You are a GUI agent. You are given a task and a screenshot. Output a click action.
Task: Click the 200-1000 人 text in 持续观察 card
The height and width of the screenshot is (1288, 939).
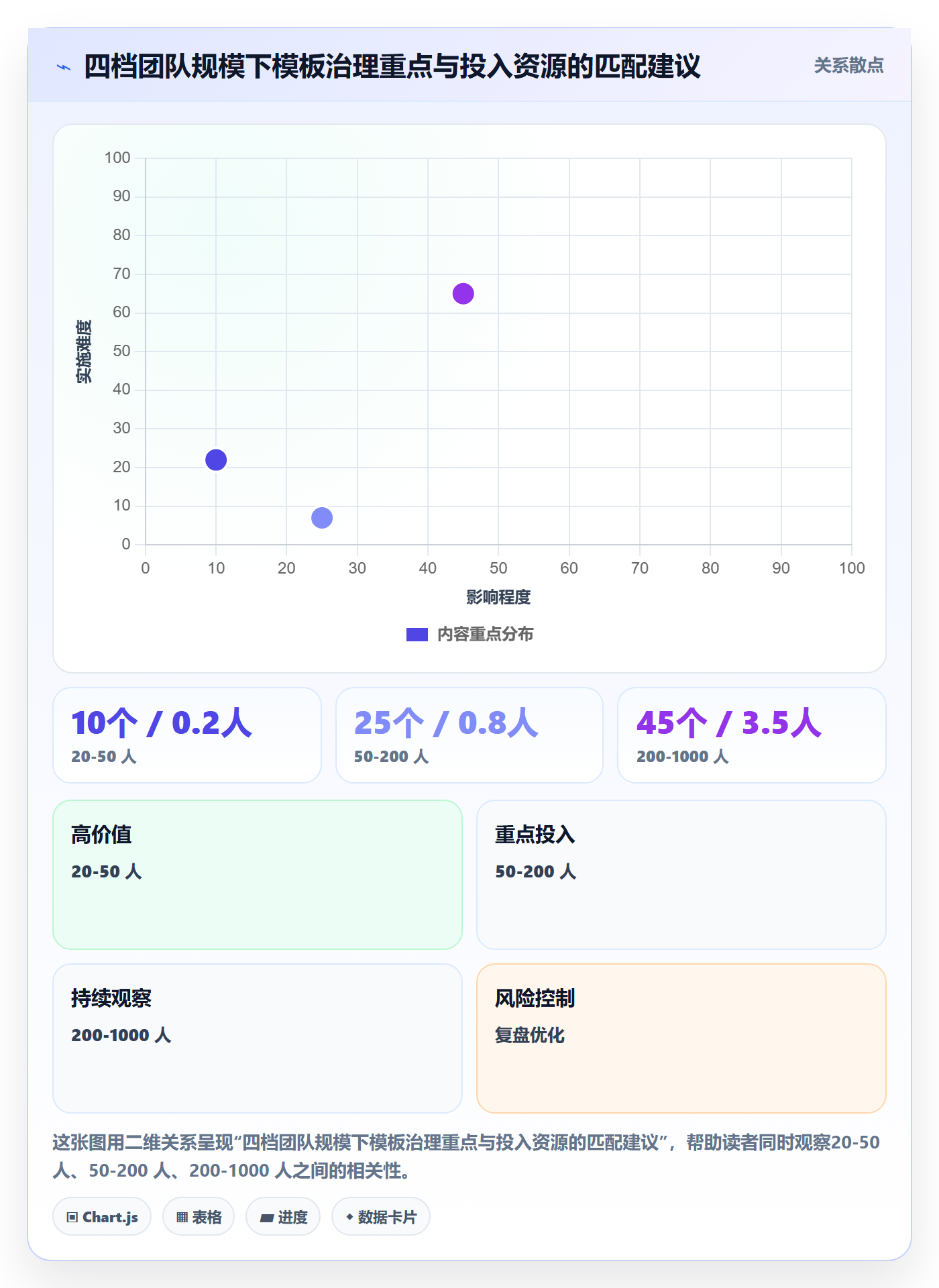pos(121,1035)
